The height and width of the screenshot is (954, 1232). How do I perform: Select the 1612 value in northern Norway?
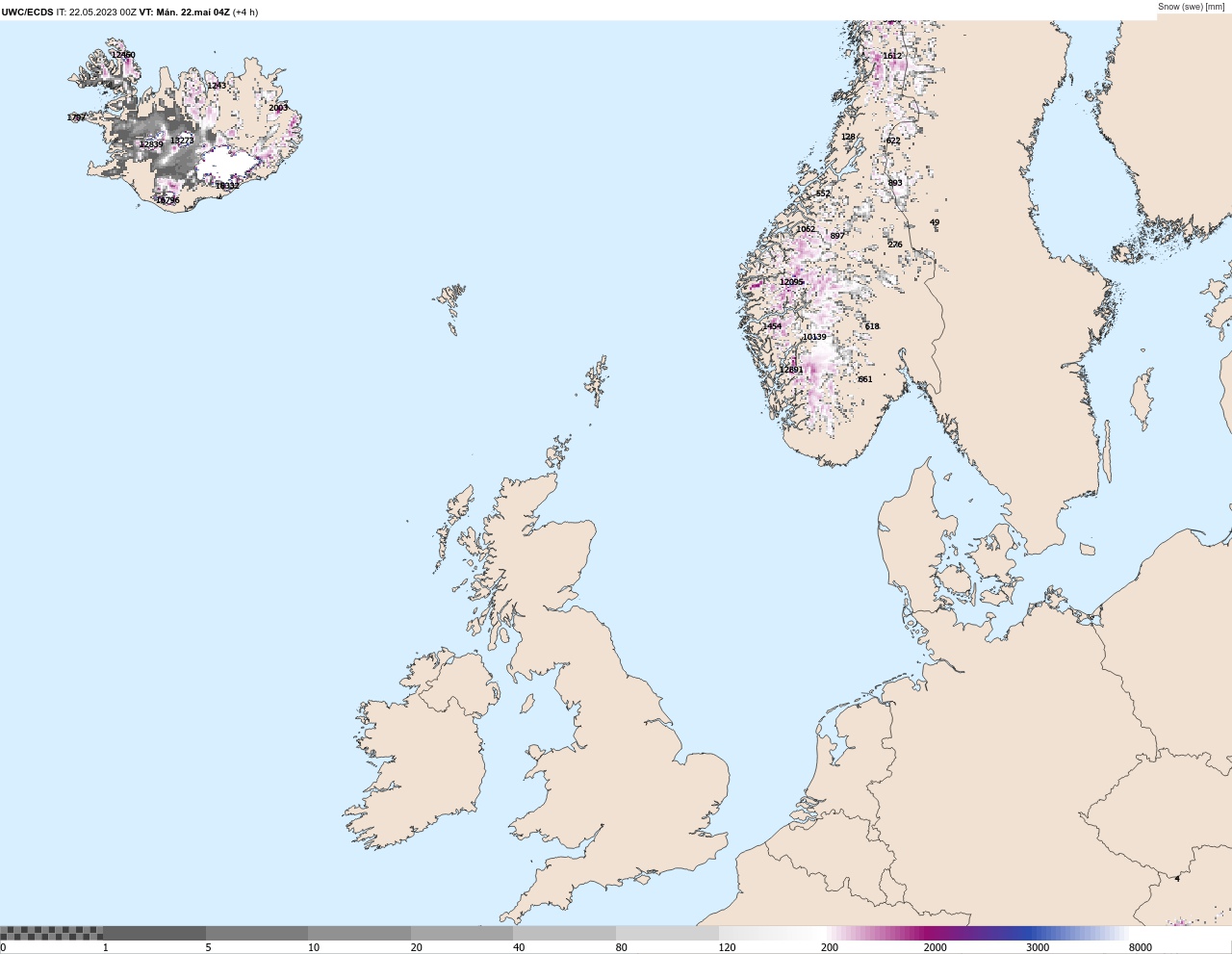pos(893,56)
